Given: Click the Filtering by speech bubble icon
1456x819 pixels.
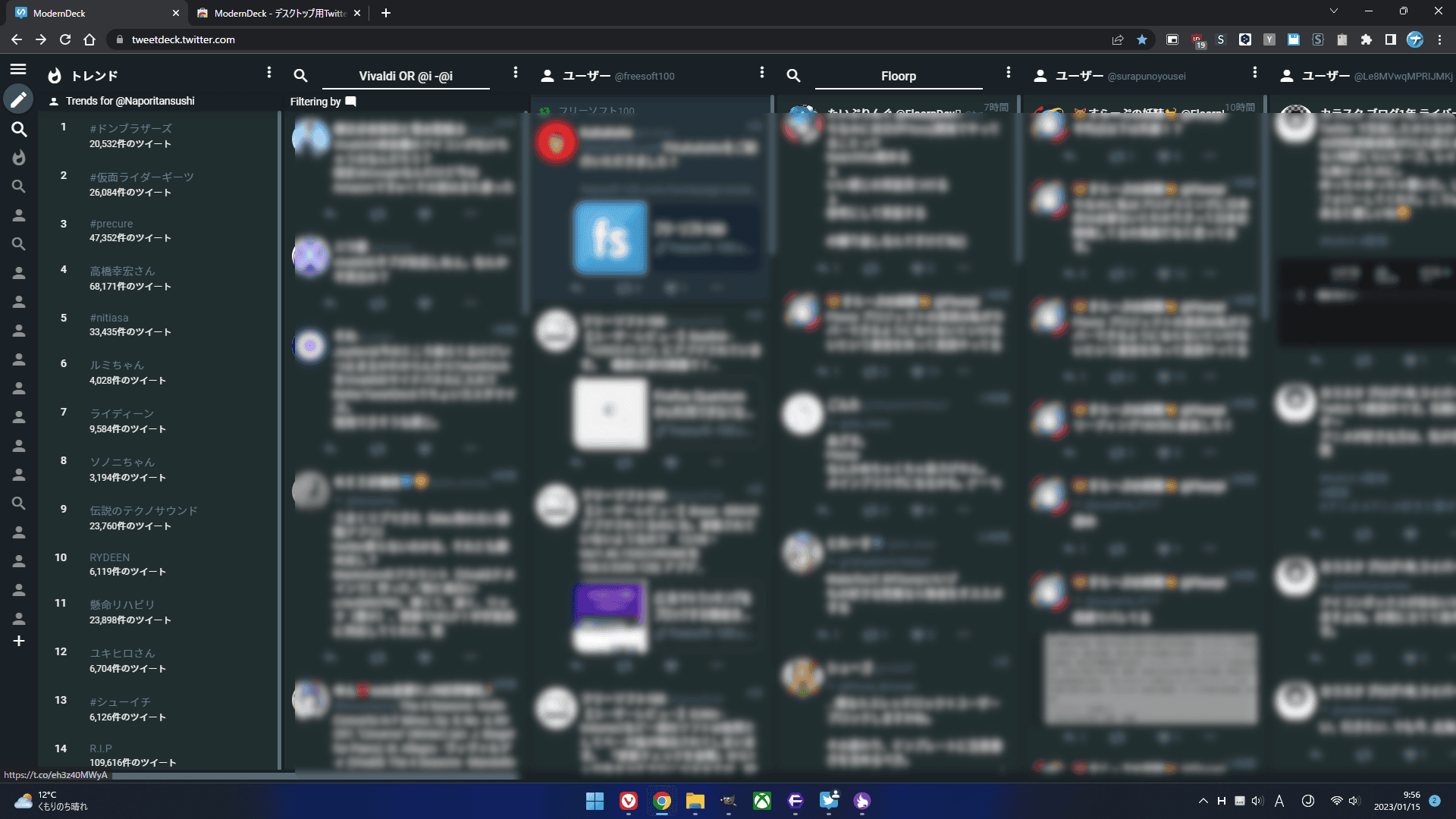Looking at the screenshot, I should (350, 101).
